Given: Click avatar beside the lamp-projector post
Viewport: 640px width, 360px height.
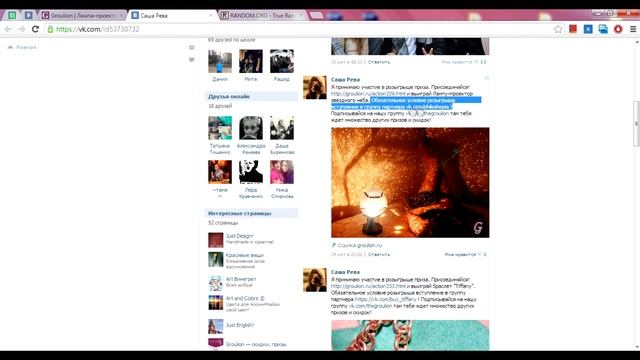Looking at the screenshot, I should (x=315, y=87).
